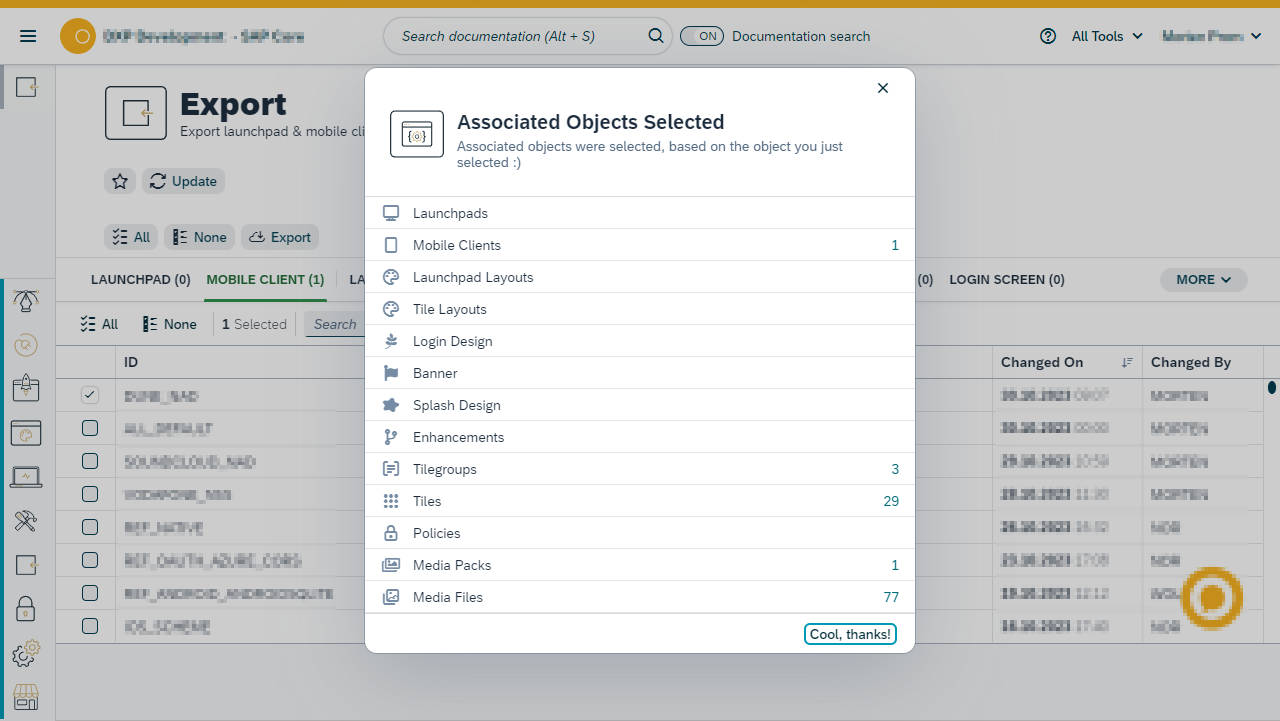Uncheck the first selected row checkbox

click(x=90, y=396)
